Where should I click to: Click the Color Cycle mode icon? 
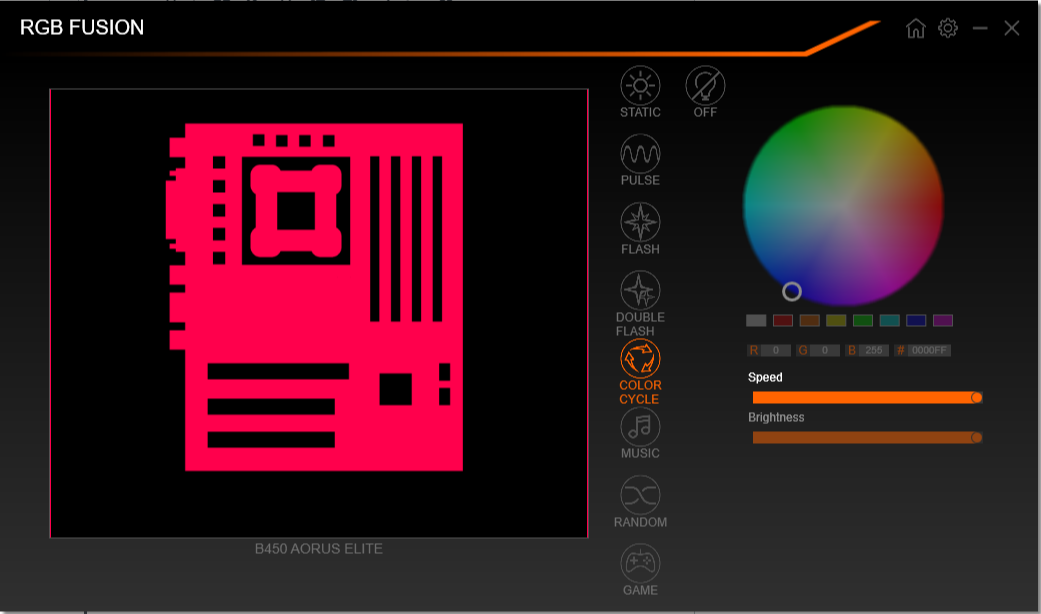[640, 359]
